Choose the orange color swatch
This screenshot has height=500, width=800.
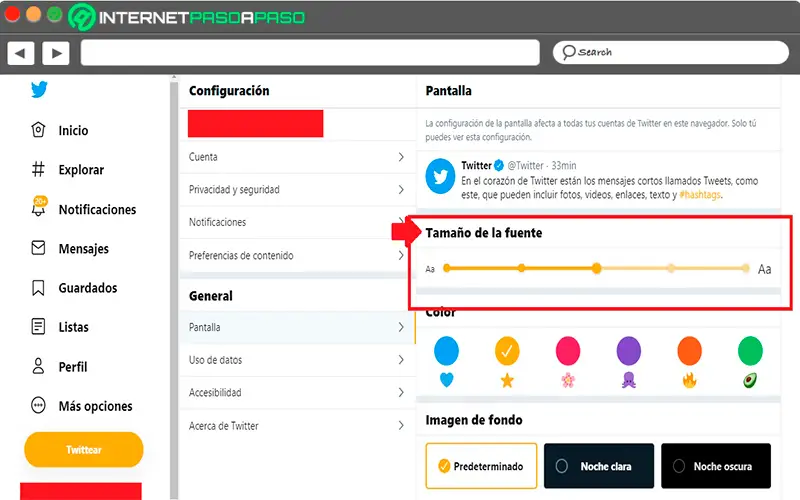point(689,351)
